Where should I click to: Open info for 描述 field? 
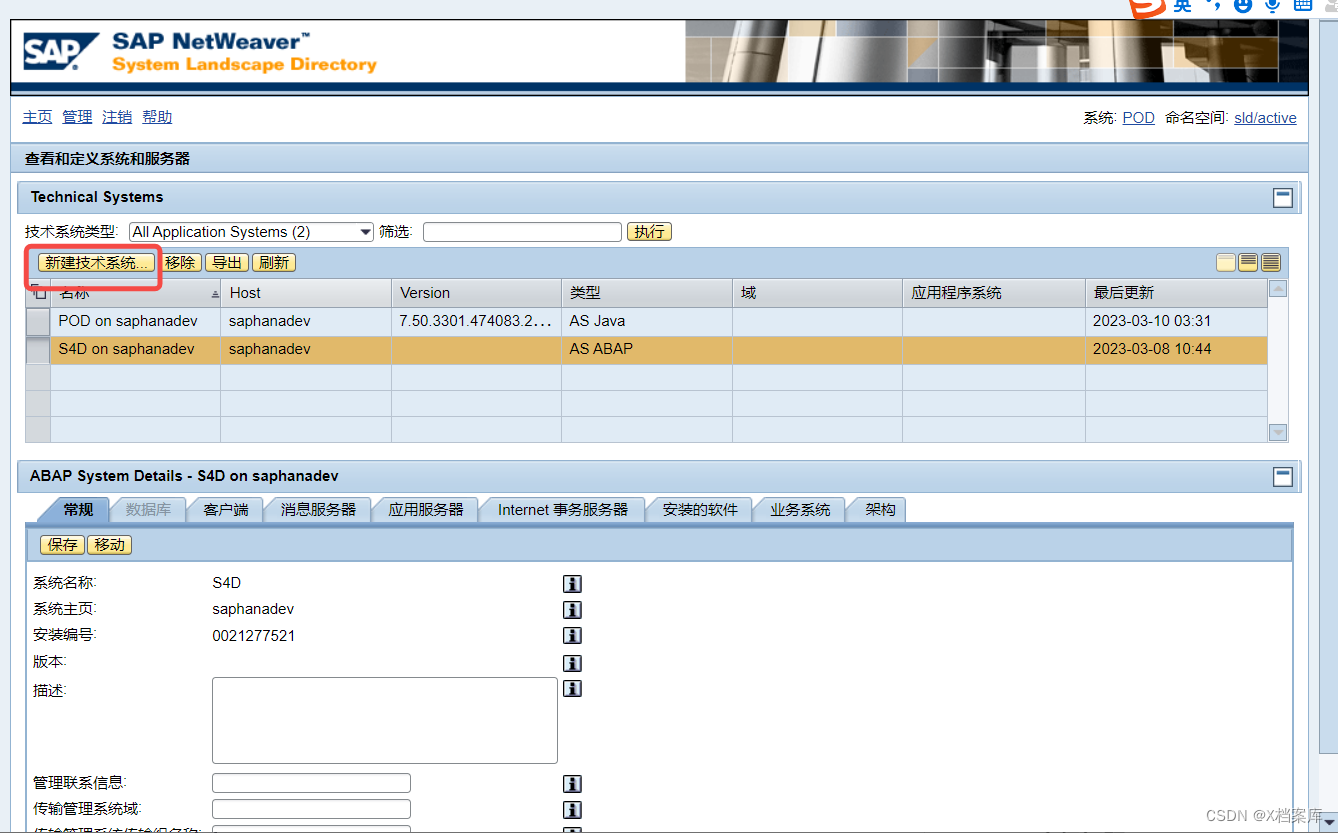pos(572,689)
